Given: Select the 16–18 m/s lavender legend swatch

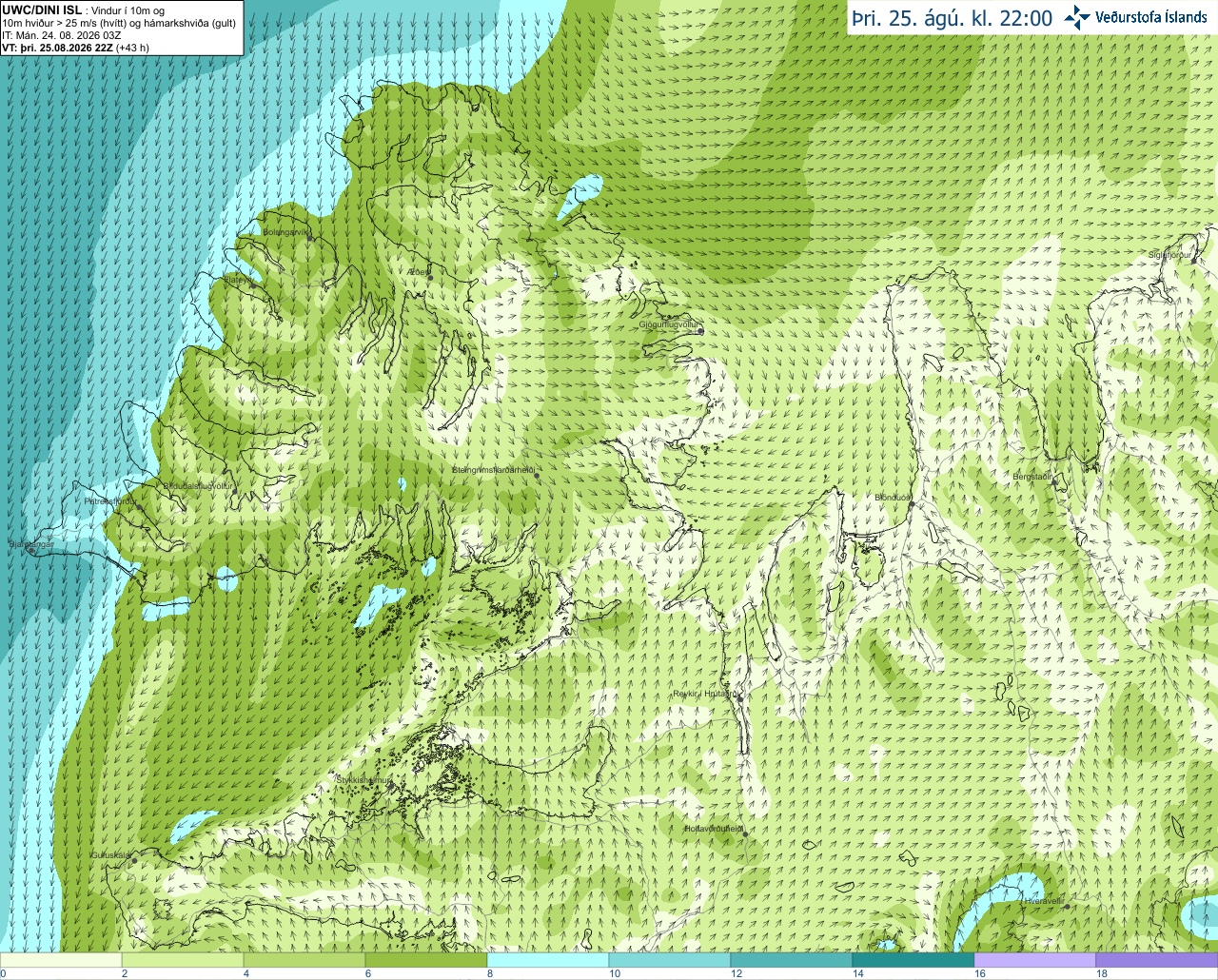Looking at the screenshot, I should (1035, 960).
